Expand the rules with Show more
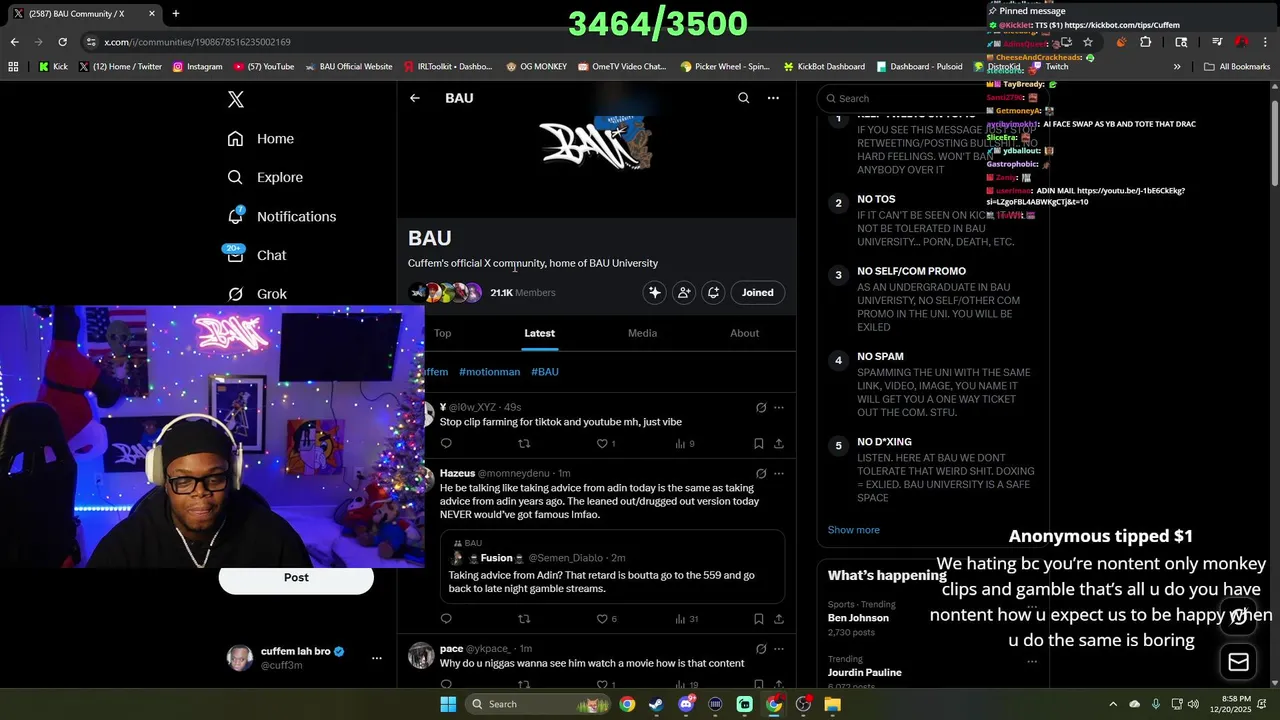The height and width of the screenshot is (720, 1280). click(x=853, y=530)
